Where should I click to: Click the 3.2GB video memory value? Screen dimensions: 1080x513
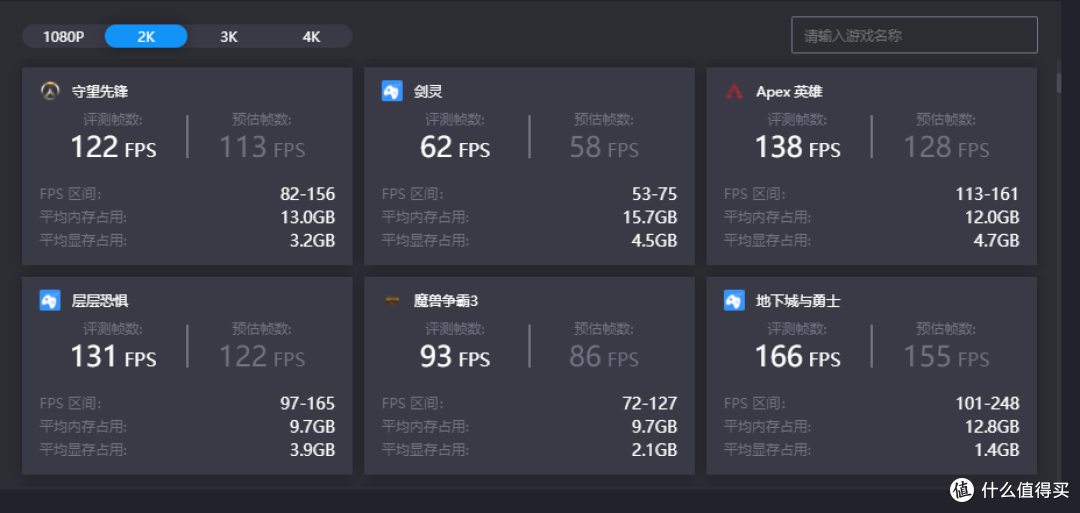coord(312,241)
